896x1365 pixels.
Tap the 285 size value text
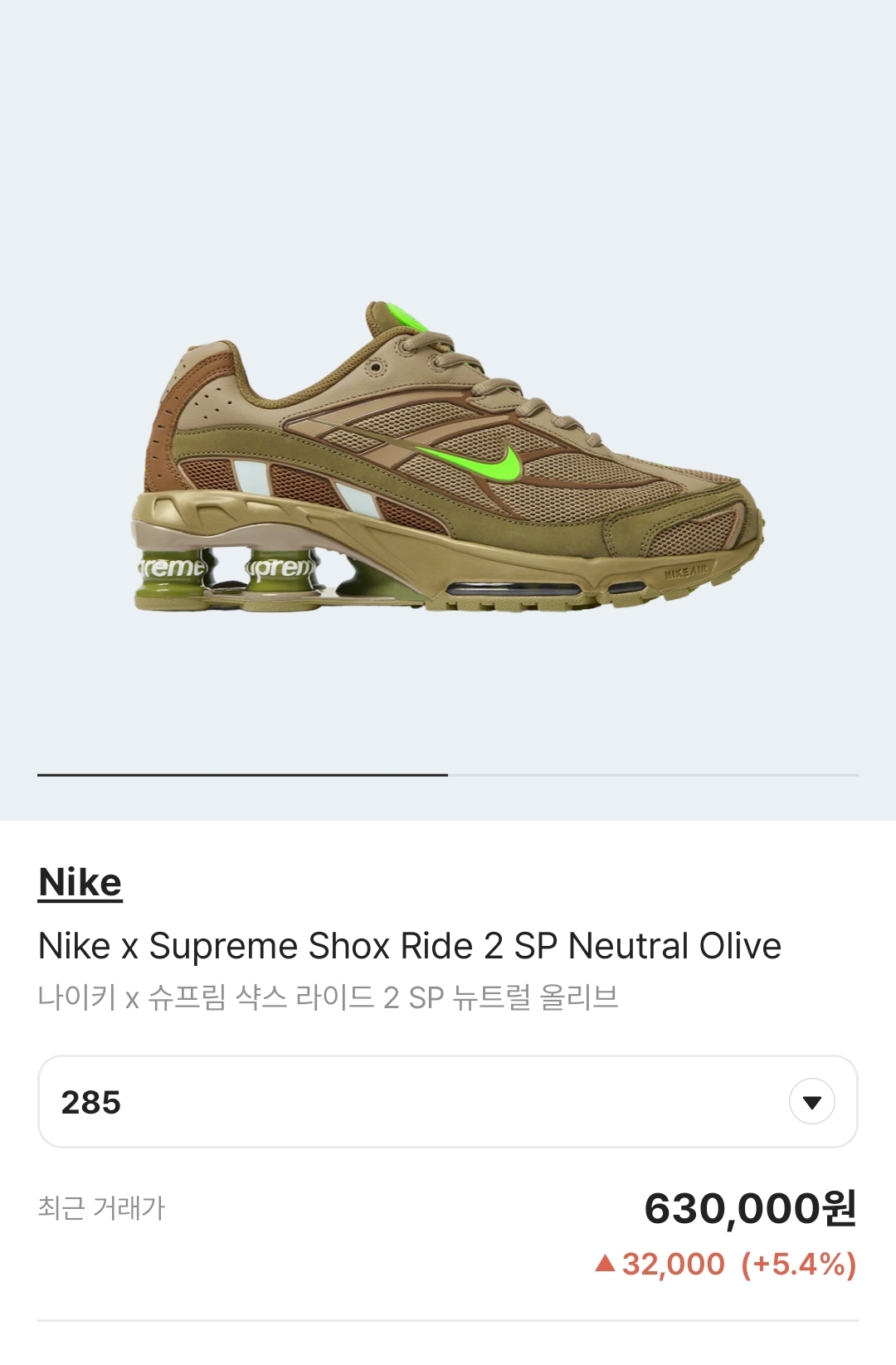pos(91,1103)
